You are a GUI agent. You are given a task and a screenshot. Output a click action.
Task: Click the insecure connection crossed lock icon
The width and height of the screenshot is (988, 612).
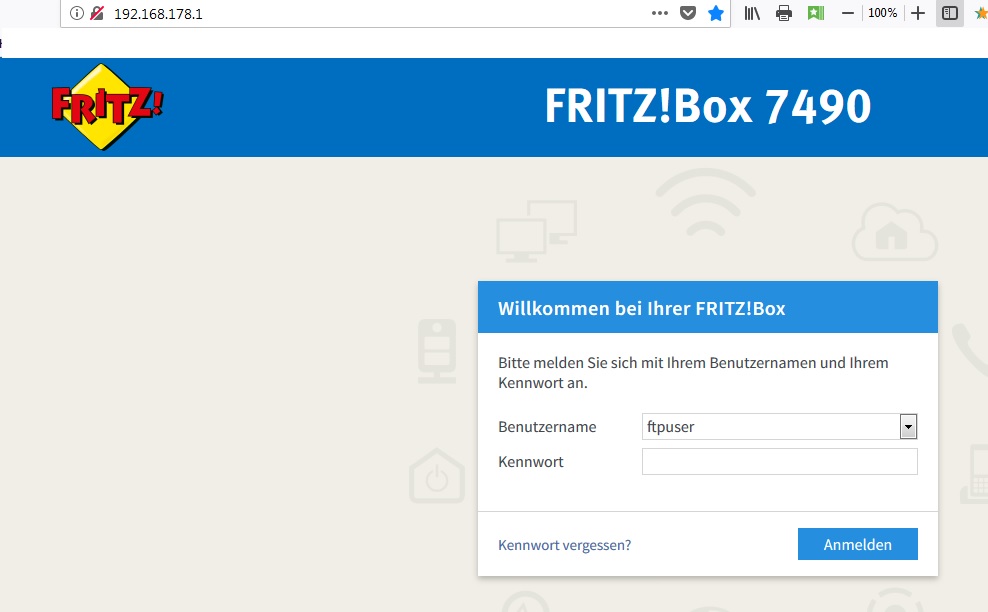coord(97,13)
